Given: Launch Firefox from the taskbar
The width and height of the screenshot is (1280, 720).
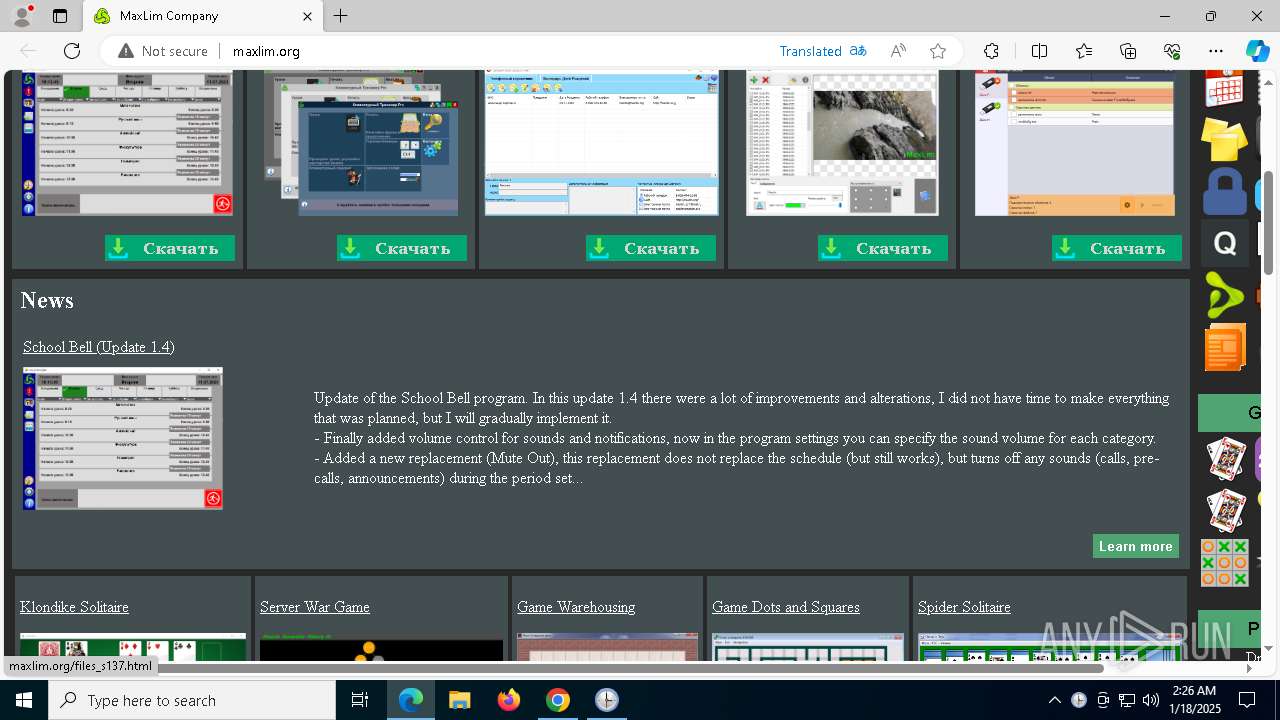Looking at the screenshot, I should [509, 700].
